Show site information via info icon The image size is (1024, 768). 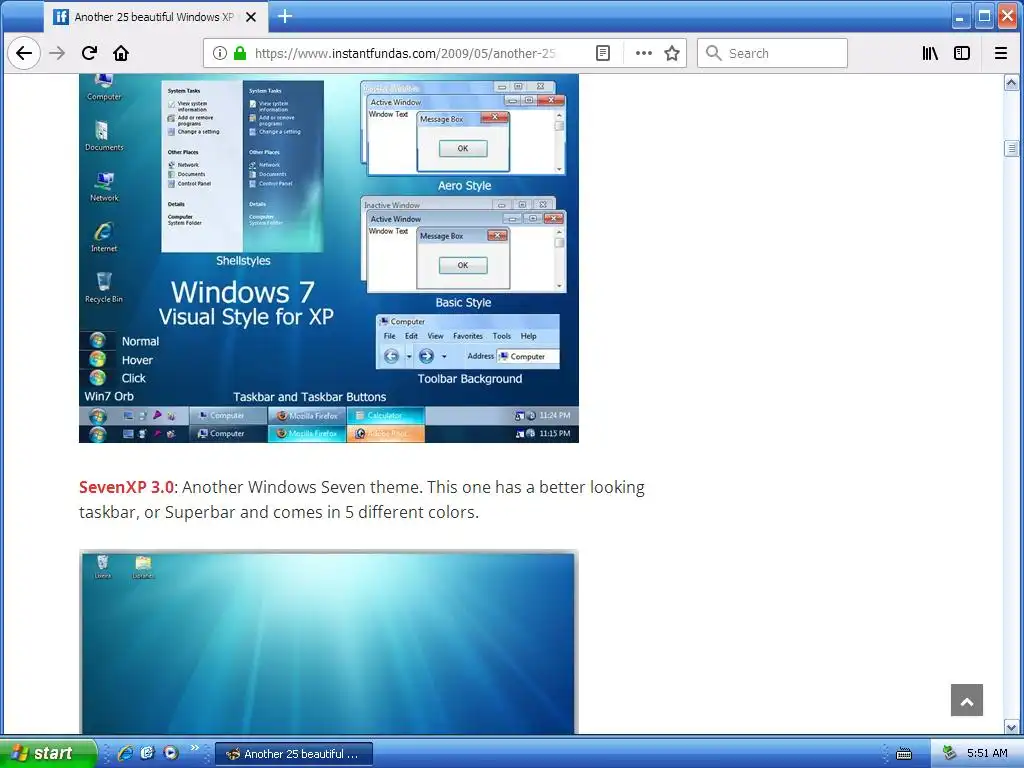click(x=220, y=53)
